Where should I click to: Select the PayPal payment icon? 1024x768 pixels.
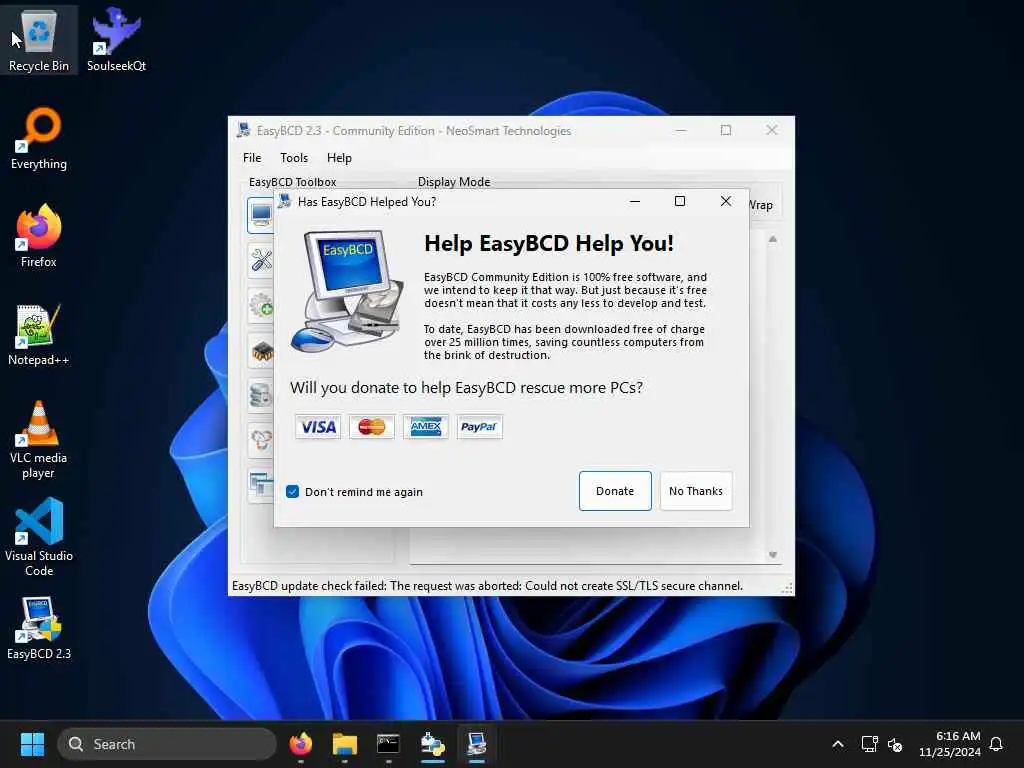pos(479,427)
